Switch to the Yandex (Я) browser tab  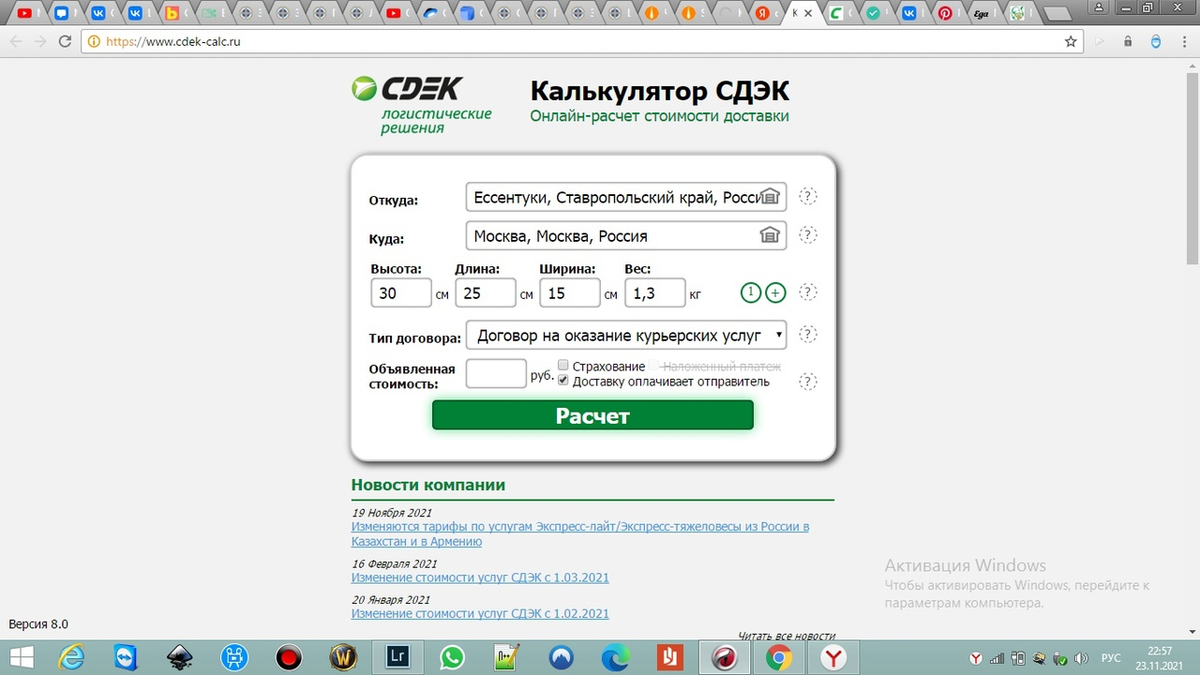762,14
